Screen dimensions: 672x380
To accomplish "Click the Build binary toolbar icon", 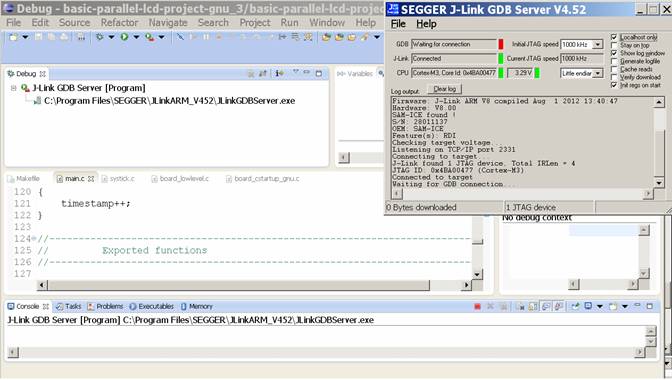I will pos(81,37).
